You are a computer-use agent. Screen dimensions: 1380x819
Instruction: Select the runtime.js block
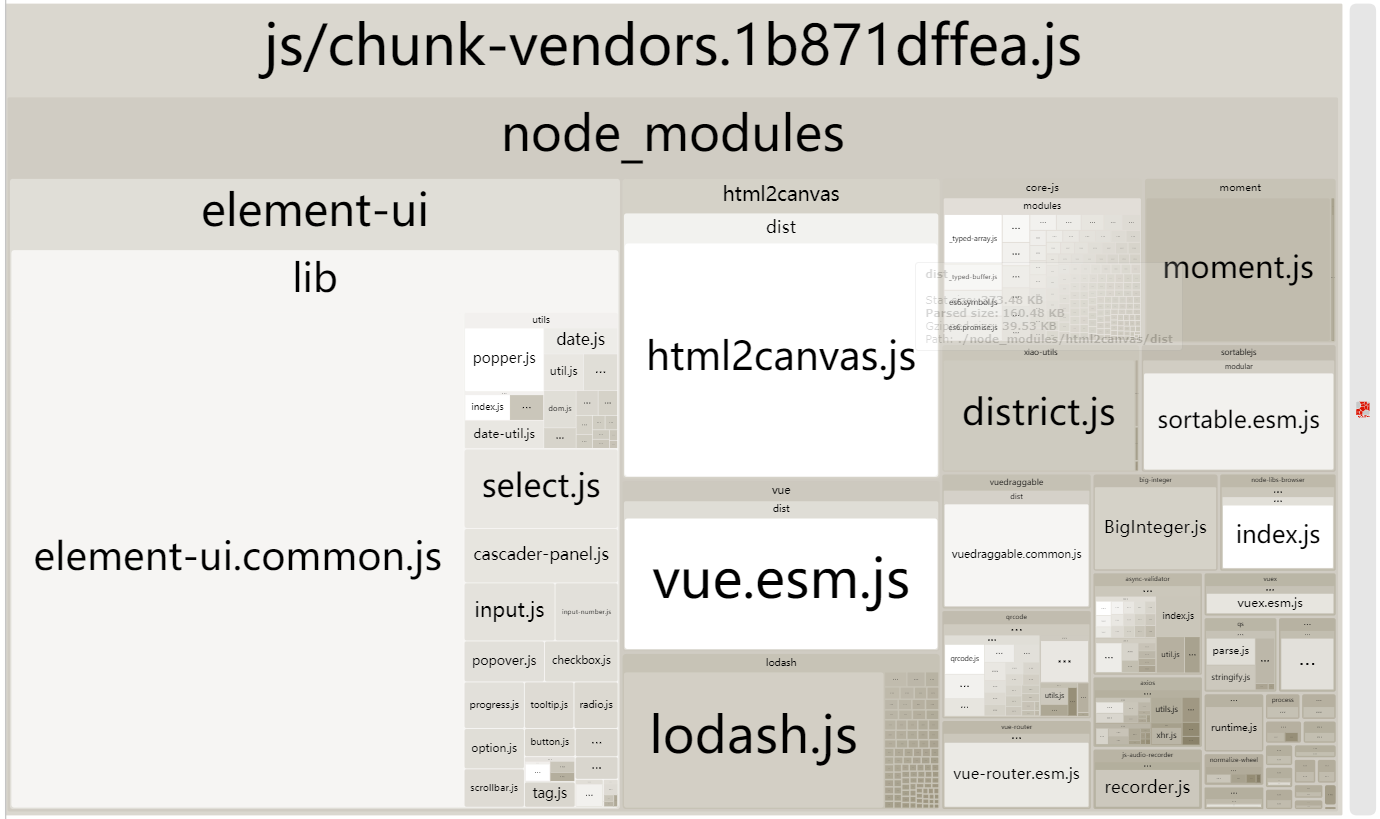1233,728
